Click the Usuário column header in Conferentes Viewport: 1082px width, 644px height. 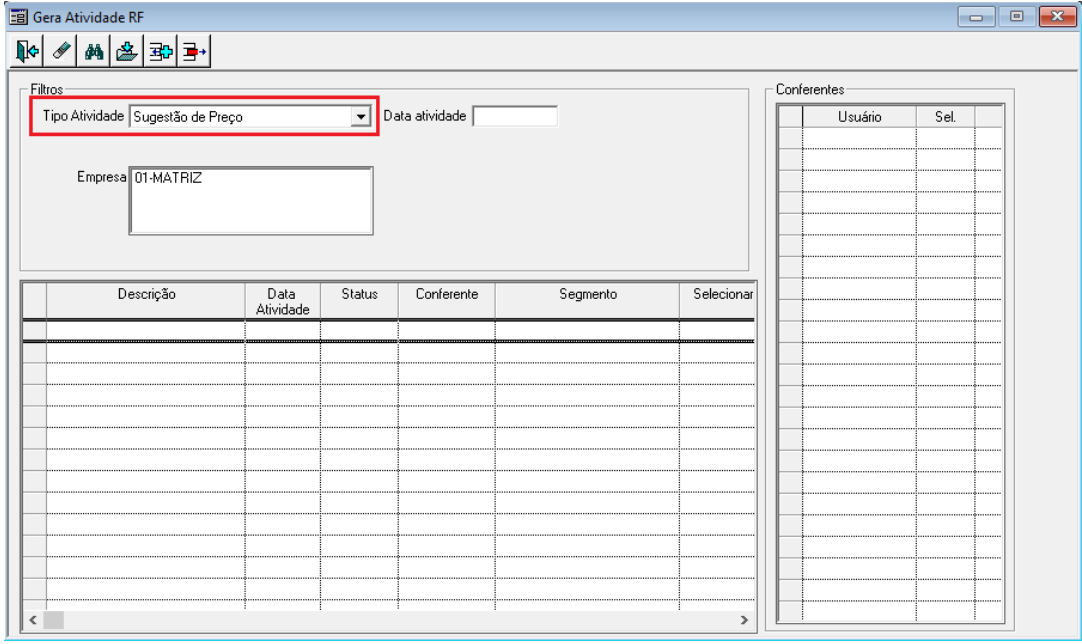859,117
